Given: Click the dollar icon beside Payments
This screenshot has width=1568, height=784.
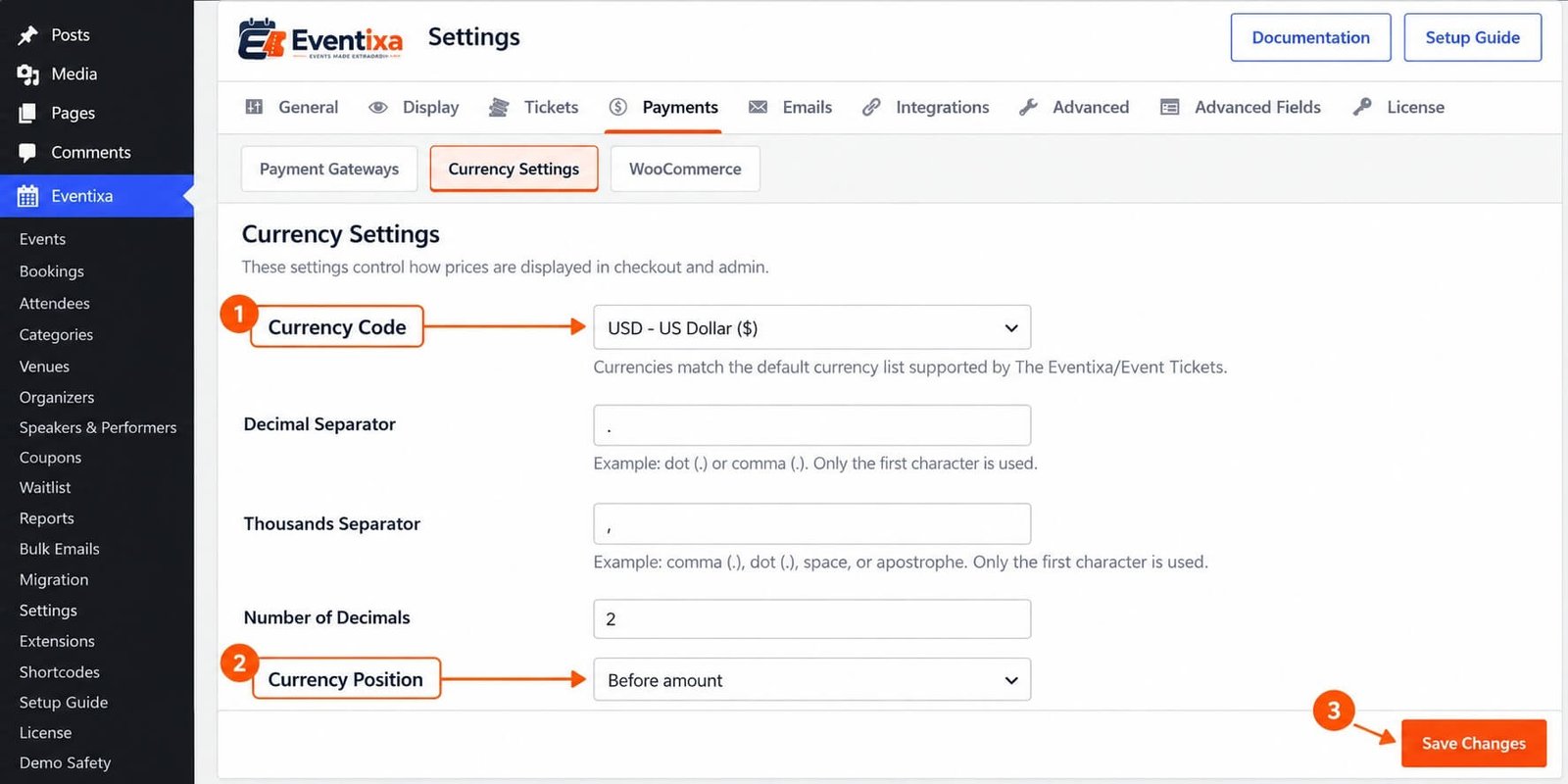Looking at the screenshot, I should [617, 107].
